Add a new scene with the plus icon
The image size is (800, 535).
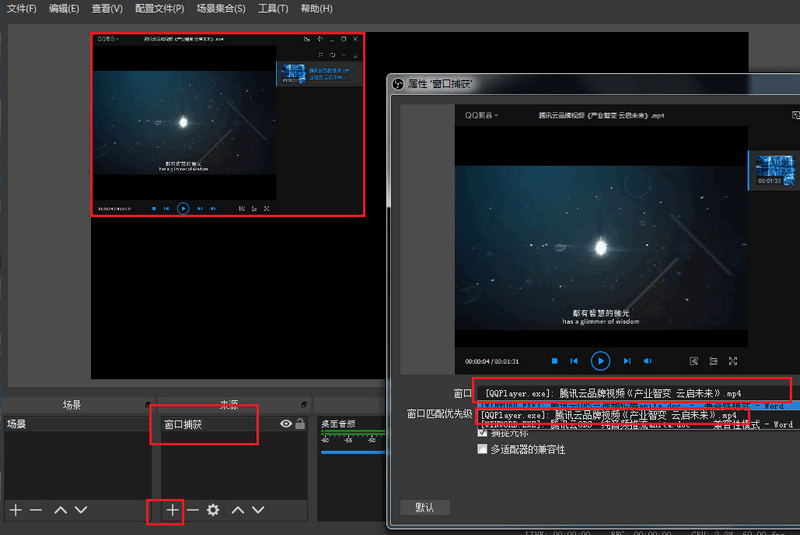pyautogui.click(x=15, y=510)
